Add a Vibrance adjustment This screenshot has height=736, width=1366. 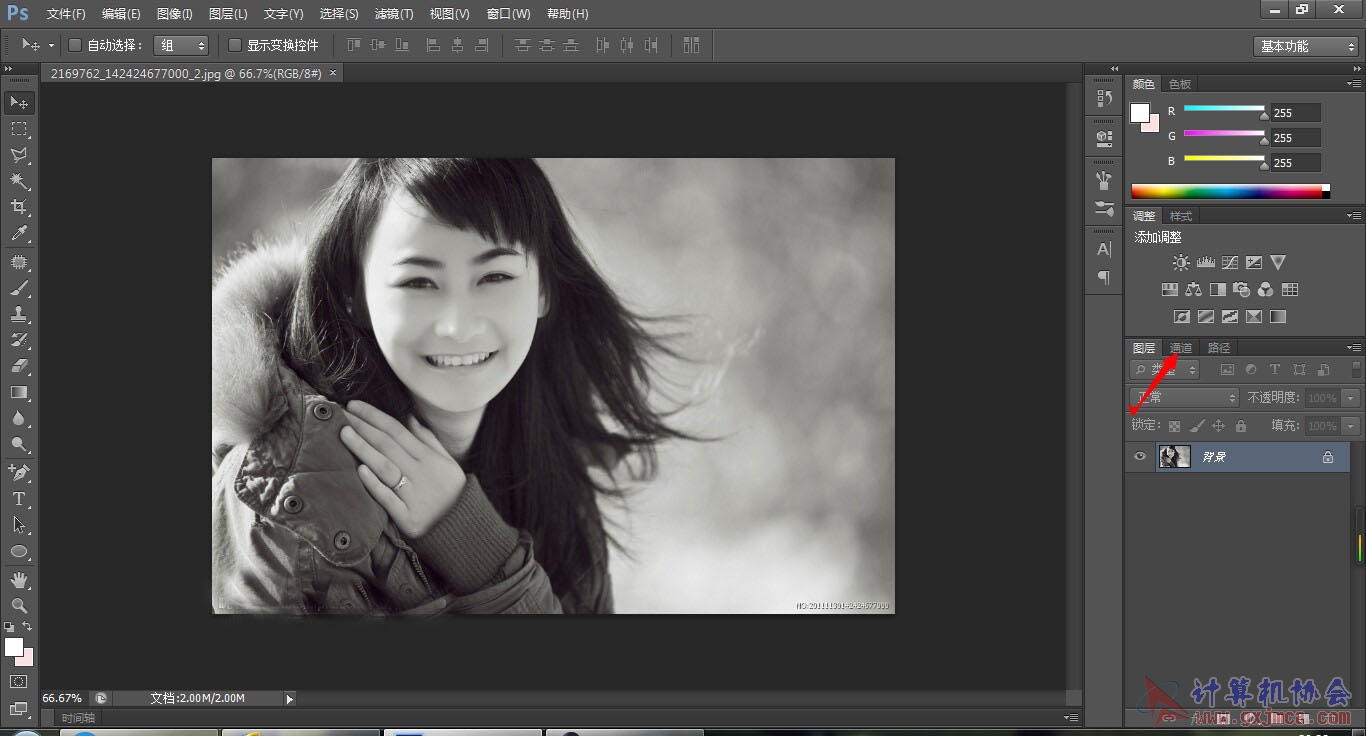pos(1277,262)
